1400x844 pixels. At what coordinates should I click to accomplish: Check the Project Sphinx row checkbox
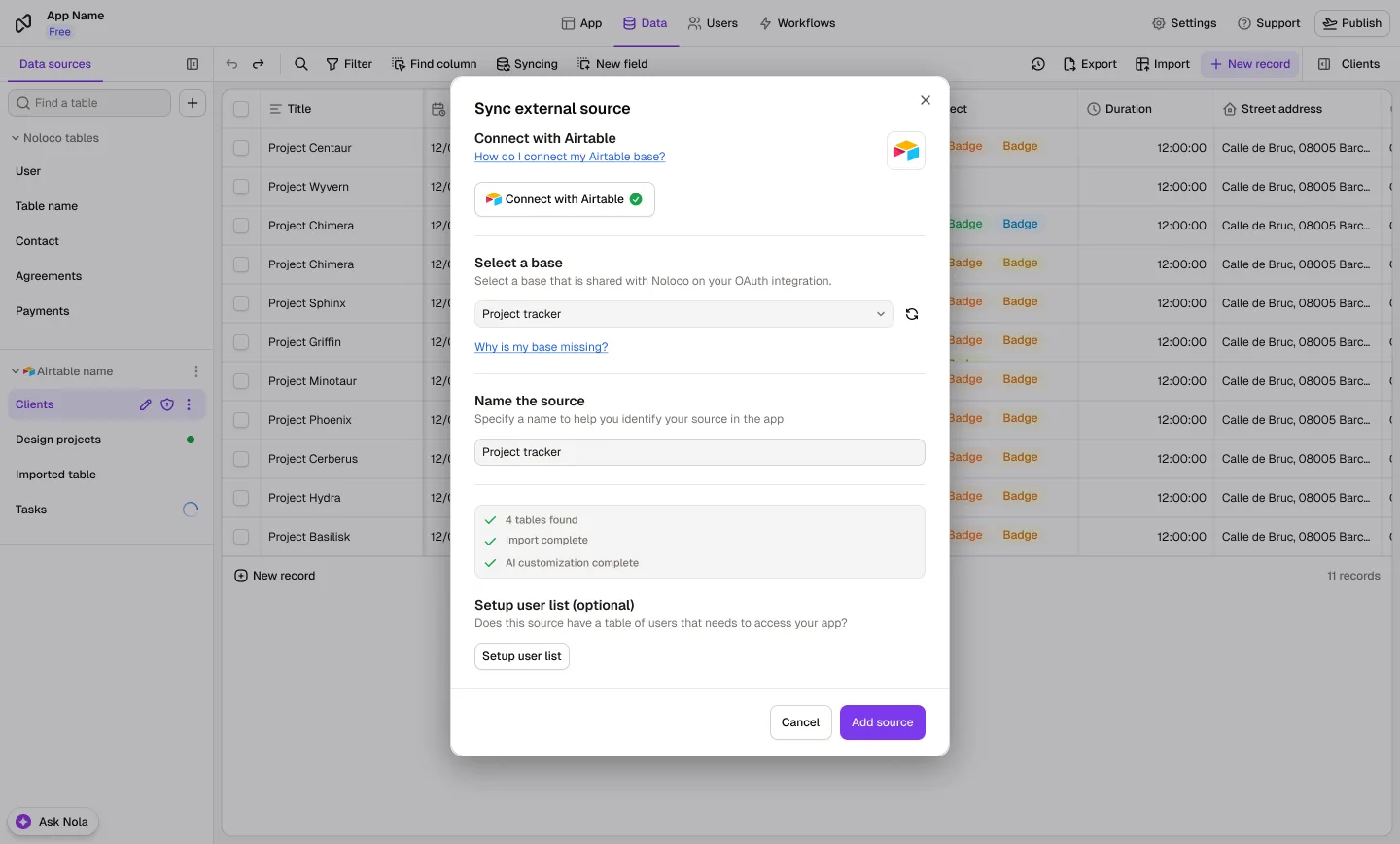tap(241, 303)
